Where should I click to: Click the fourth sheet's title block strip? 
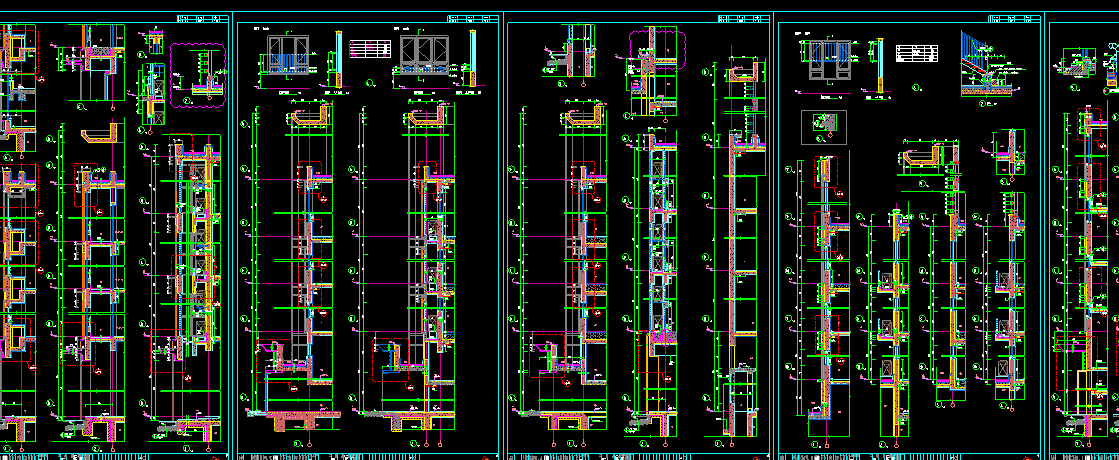tap(910, 455)
